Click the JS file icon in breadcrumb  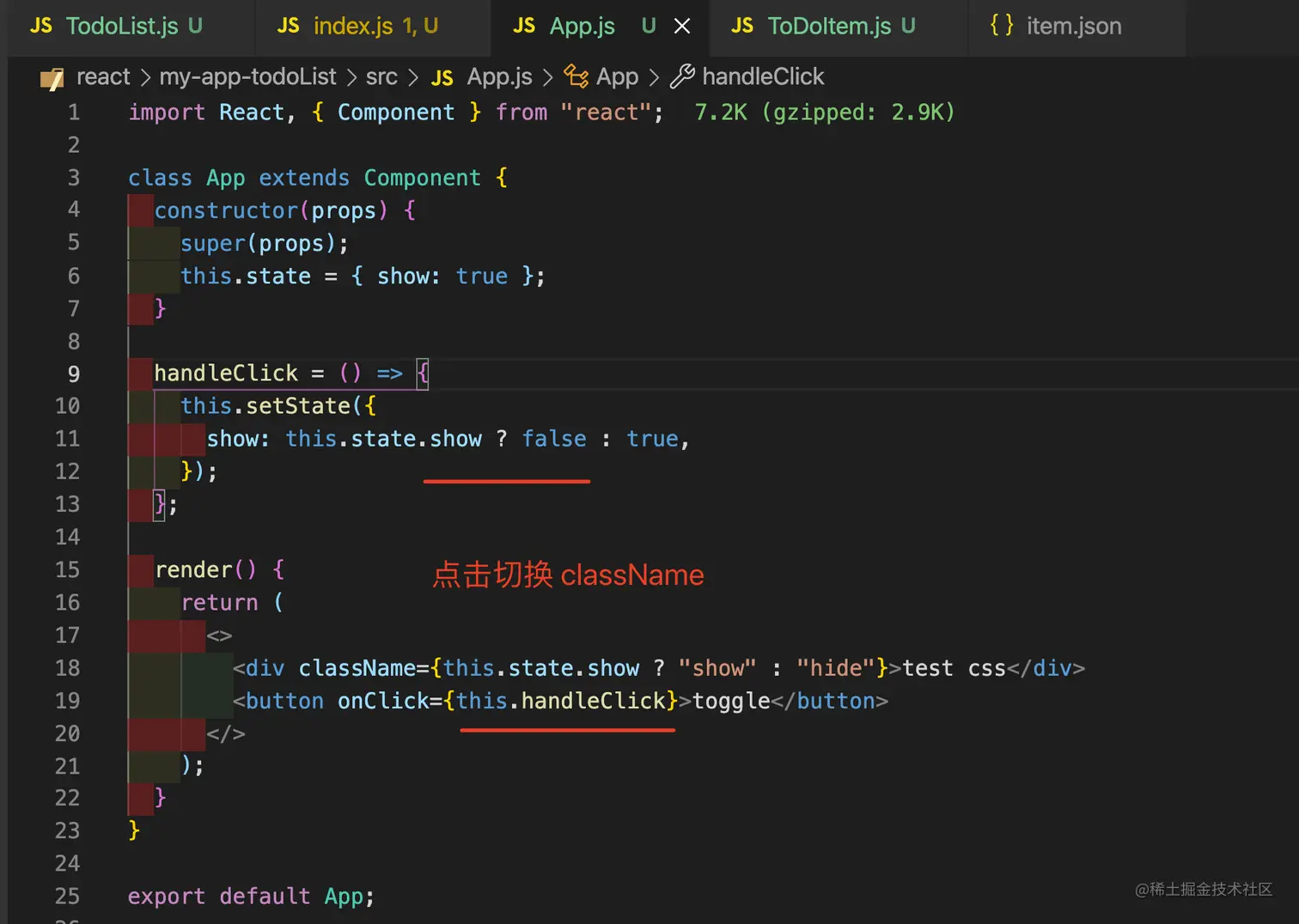click(x=442, y=78)
